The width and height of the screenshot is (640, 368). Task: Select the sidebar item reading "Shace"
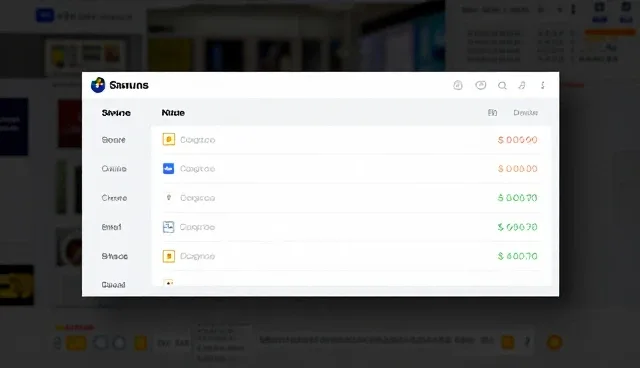pyautogui.click(x=115, y=256)
